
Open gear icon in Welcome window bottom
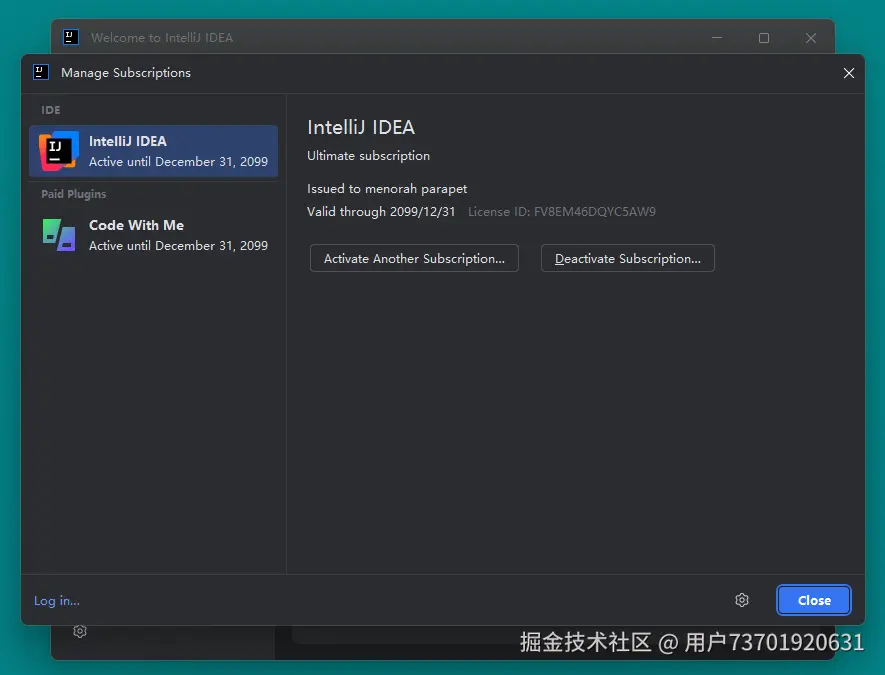80,632
